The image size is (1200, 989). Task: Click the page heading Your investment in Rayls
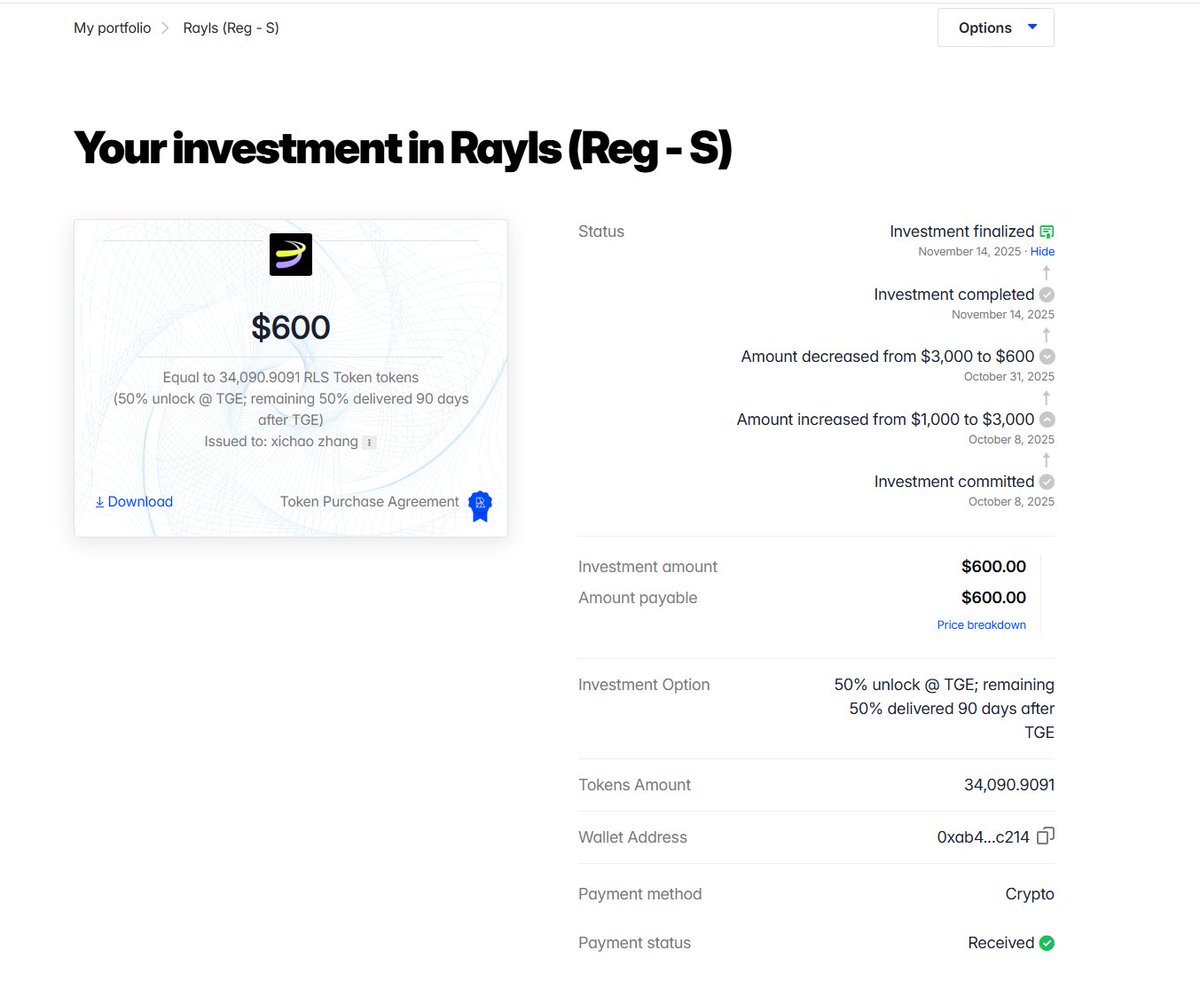tap(403, 148)
